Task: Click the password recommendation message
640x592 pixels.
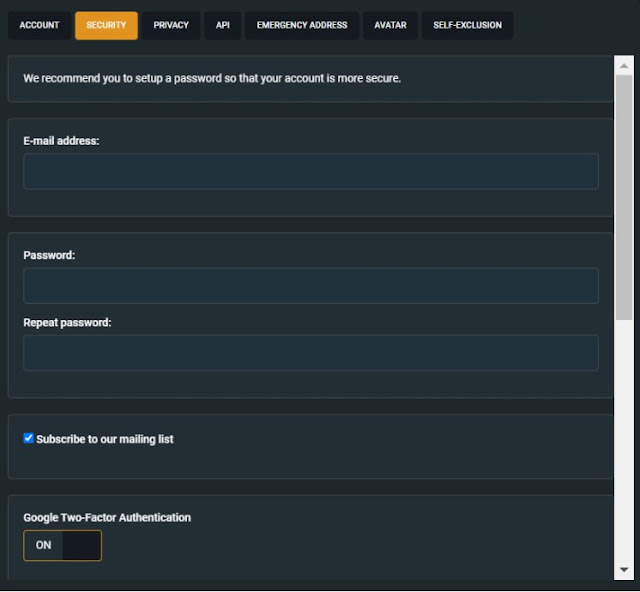Action: 212,78
